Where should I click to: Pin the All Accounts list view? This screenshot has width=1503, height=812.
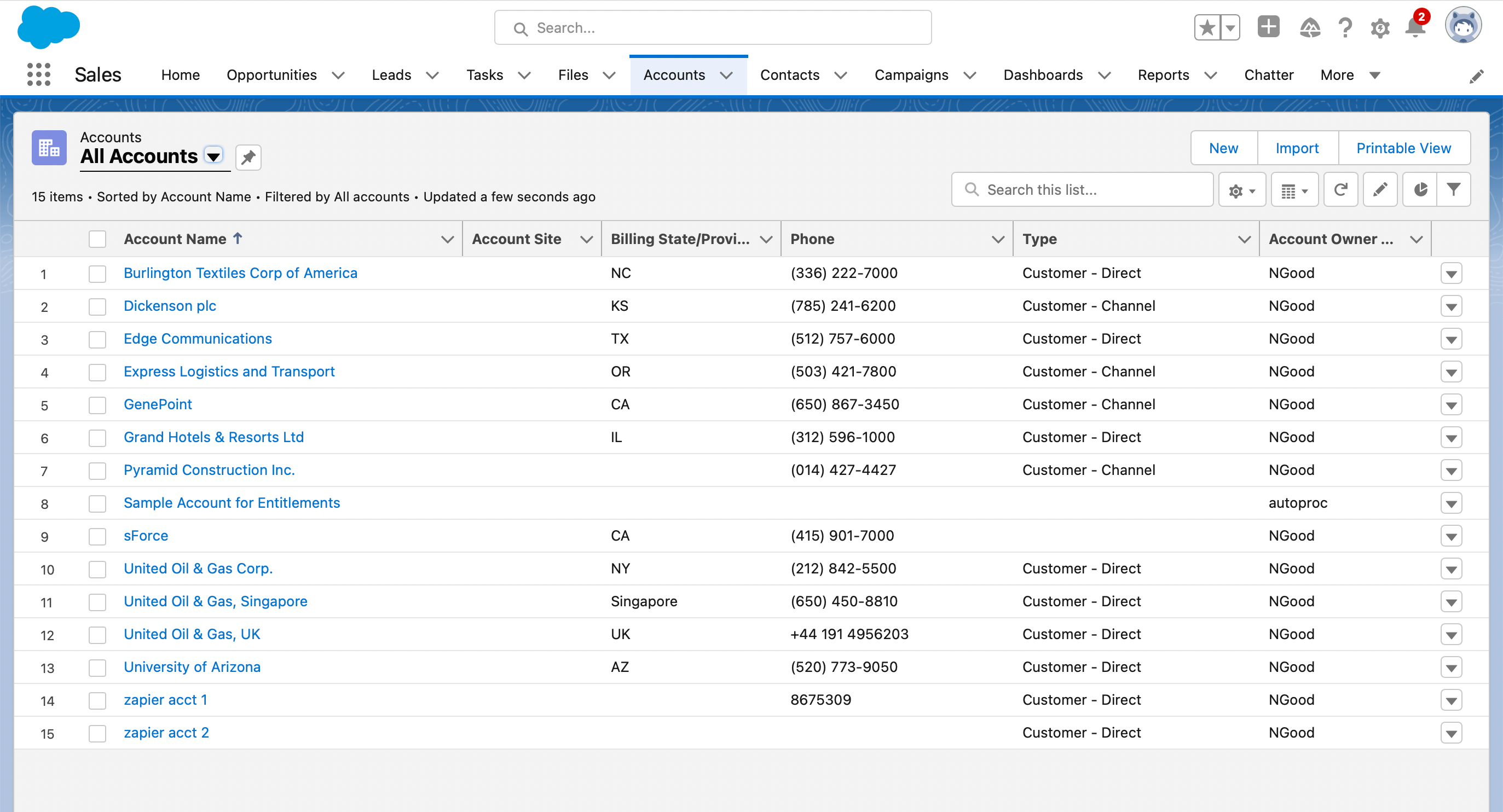(248, 158)
